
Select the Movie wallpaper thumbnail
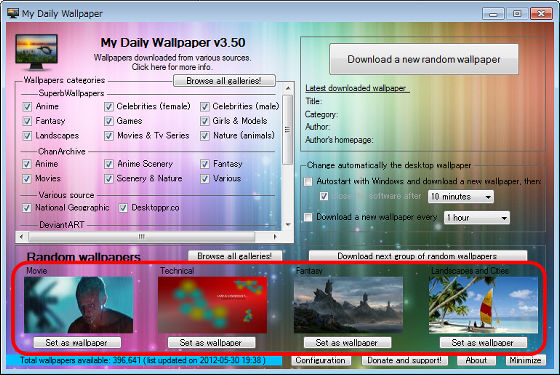coord(79,305)
